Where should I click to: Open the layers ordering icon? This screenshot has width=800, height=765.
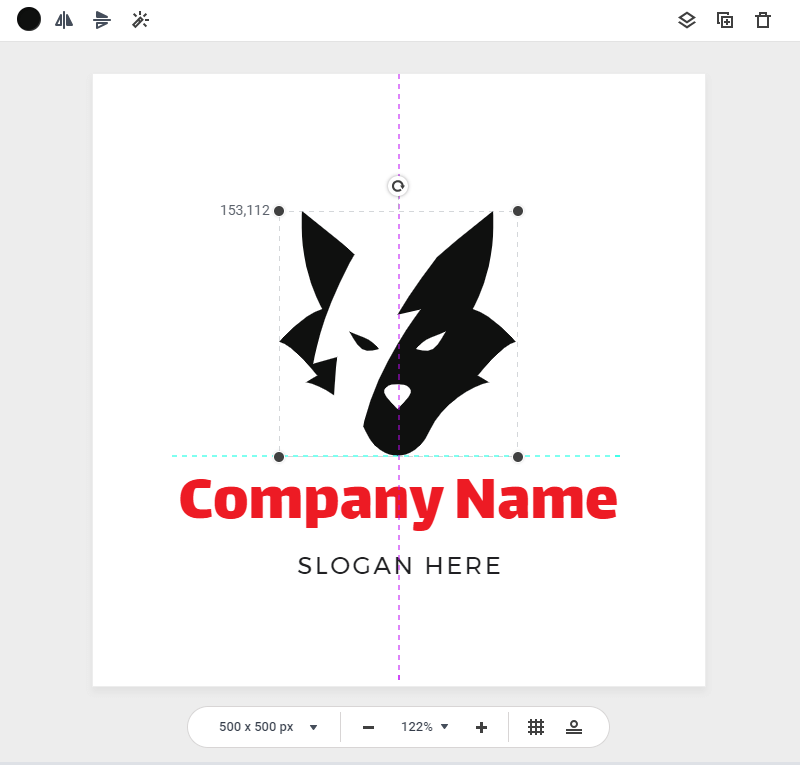[x=686, y=20]
